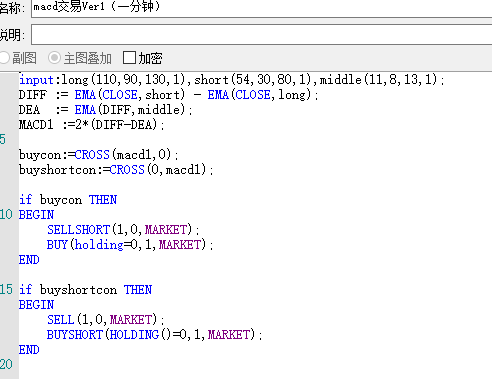The height and width of the screenshot is (379, 492).
Task: Click the 'input' keyword in the first code line
Action: point(36,80)
